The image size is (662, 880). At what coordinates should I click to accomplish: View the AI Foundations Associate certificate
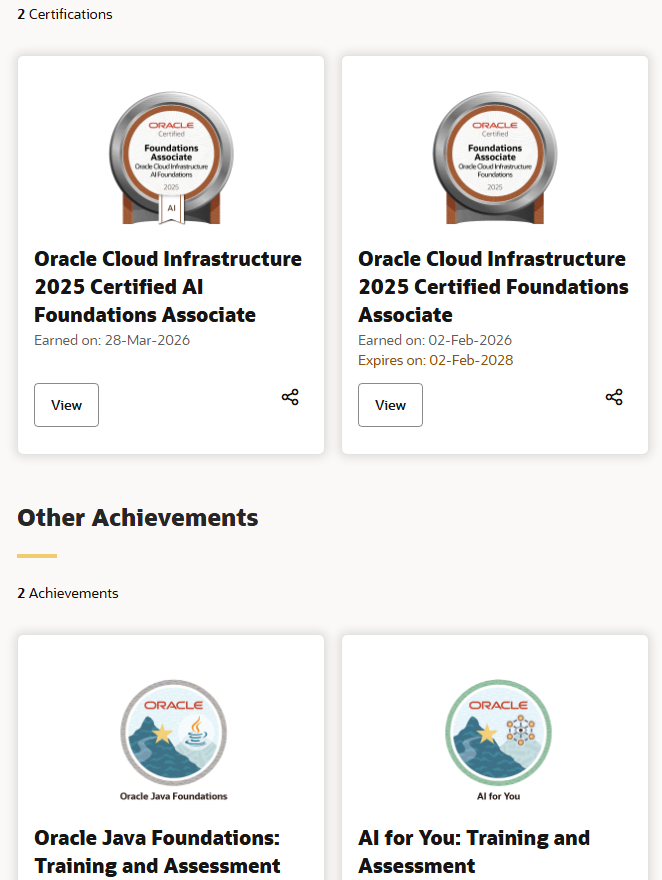(66, 405)
